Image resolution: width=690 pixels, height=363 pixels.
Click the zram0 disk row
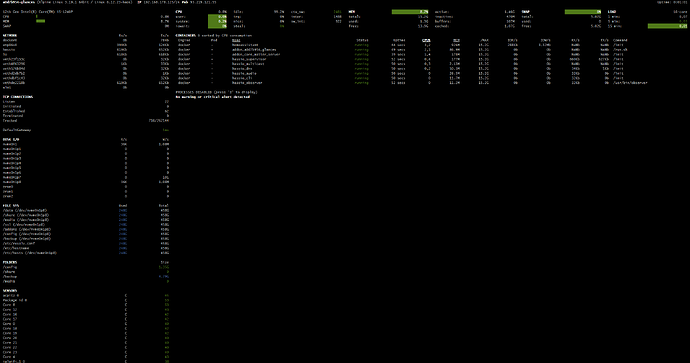[86, 187]
